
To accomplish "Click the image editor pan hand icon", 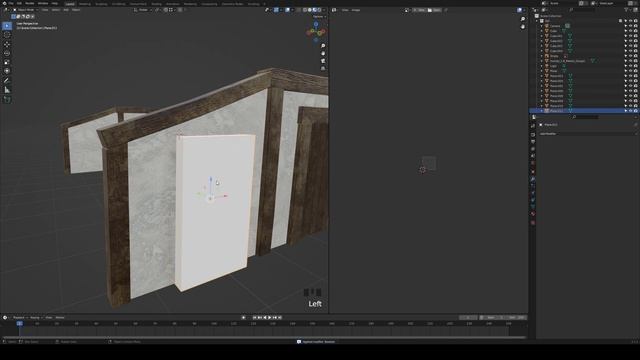I will coord(522,27).
